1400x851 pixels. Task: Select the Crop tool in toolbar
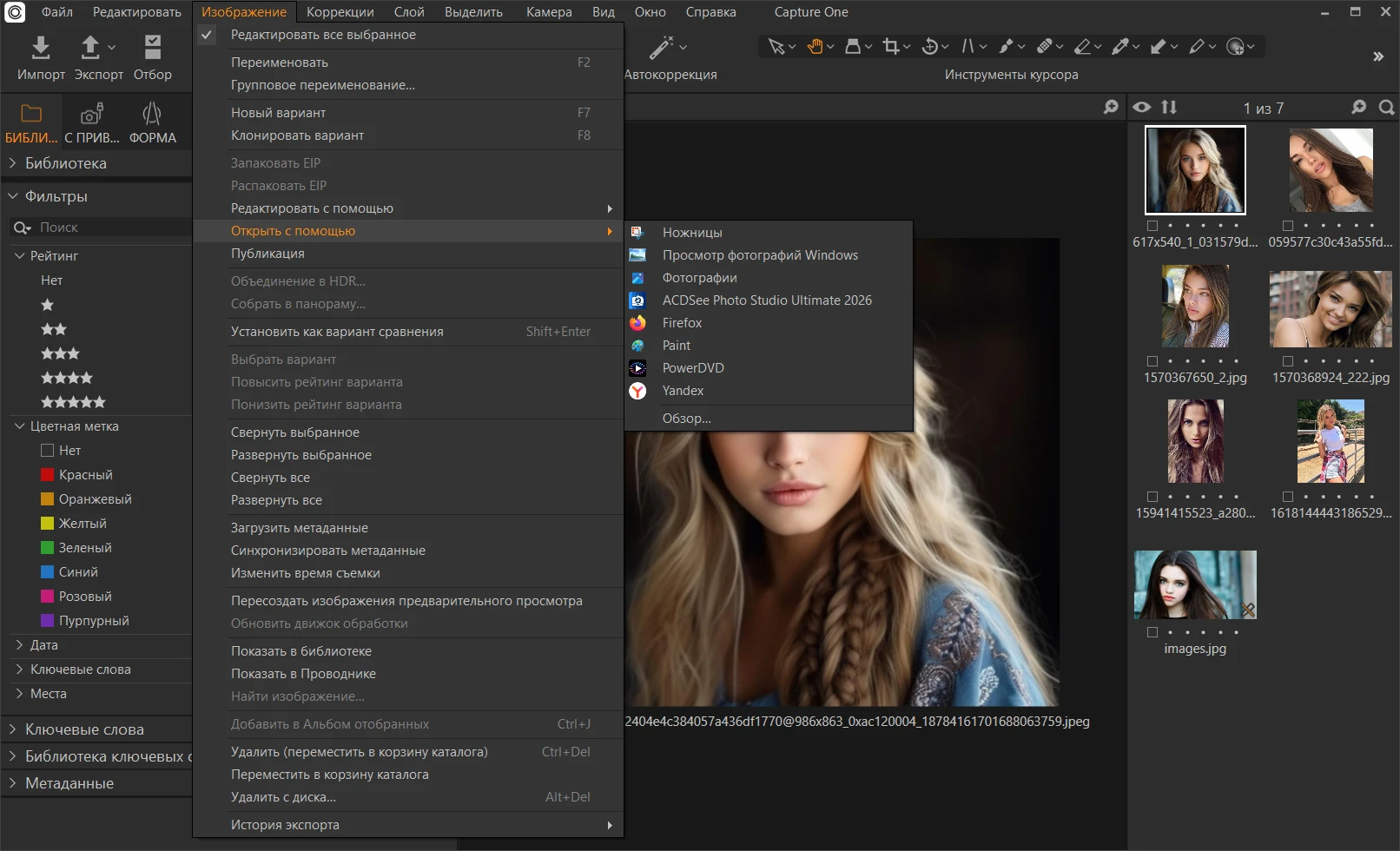[x=891, y=47]
